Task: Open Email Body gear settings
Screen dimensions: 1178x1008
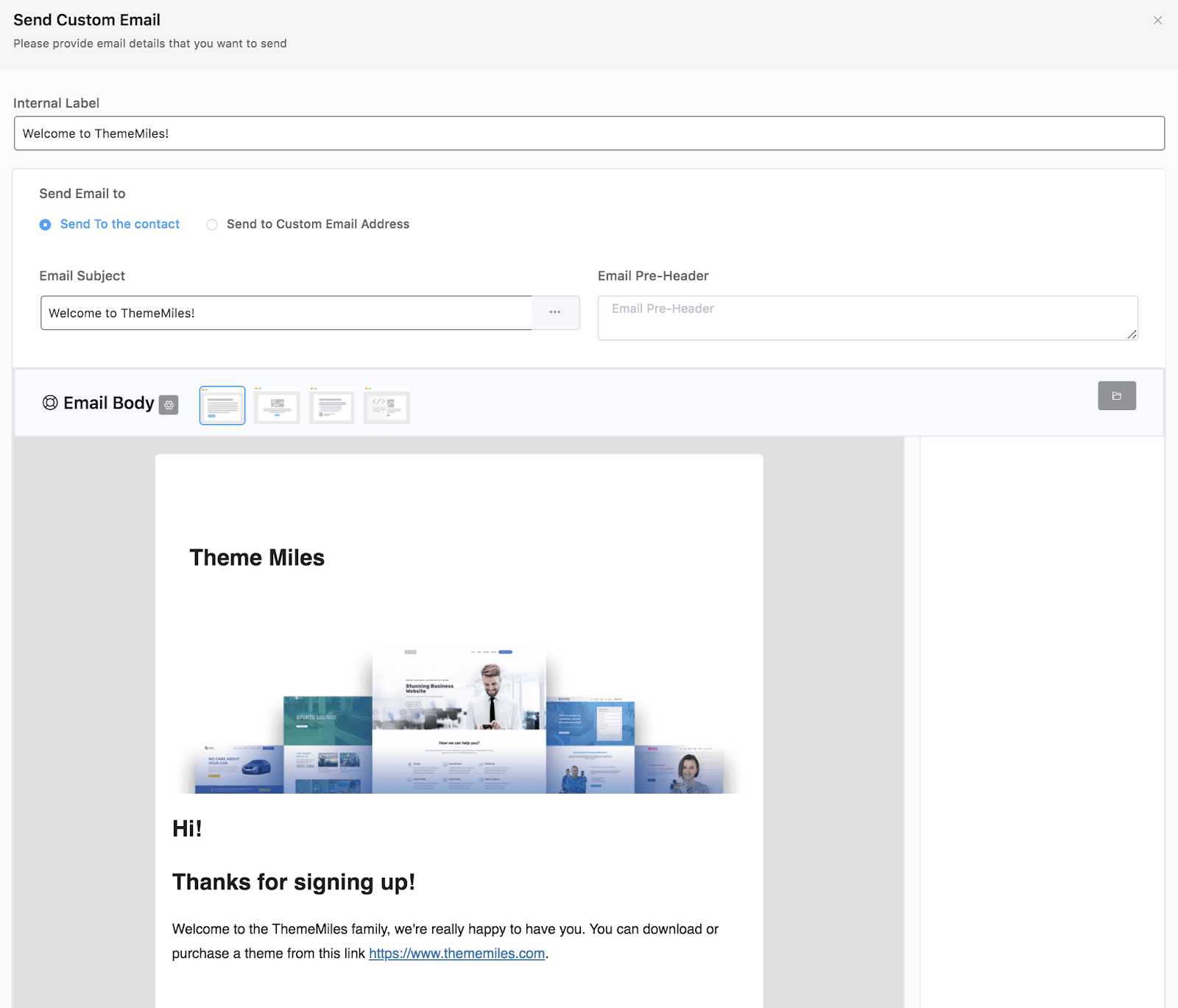Action: [x=169, y=405]
